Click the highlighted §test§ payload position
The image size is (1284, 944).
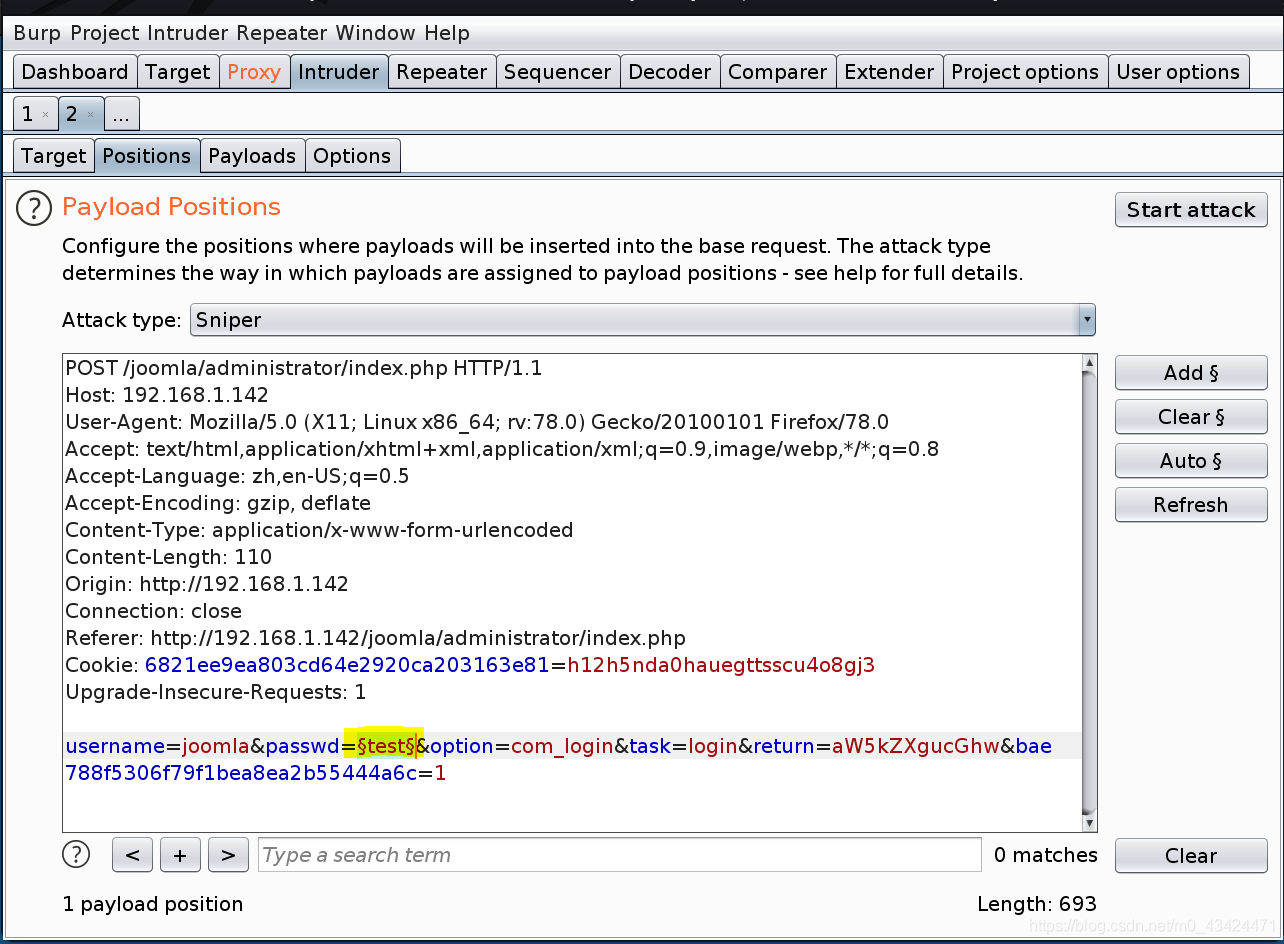[x=385, y=746]
